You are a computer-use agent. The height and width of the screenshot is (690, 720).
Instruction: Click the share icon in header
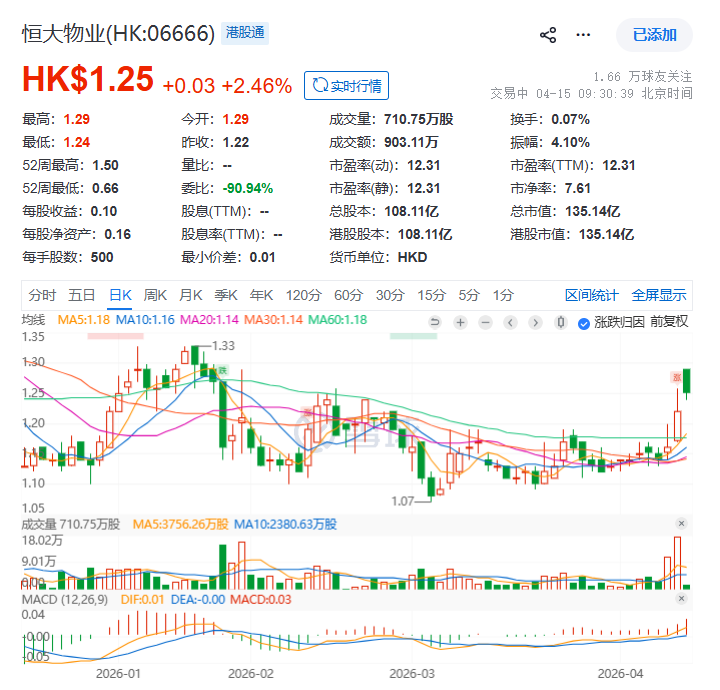click(548, 35)
